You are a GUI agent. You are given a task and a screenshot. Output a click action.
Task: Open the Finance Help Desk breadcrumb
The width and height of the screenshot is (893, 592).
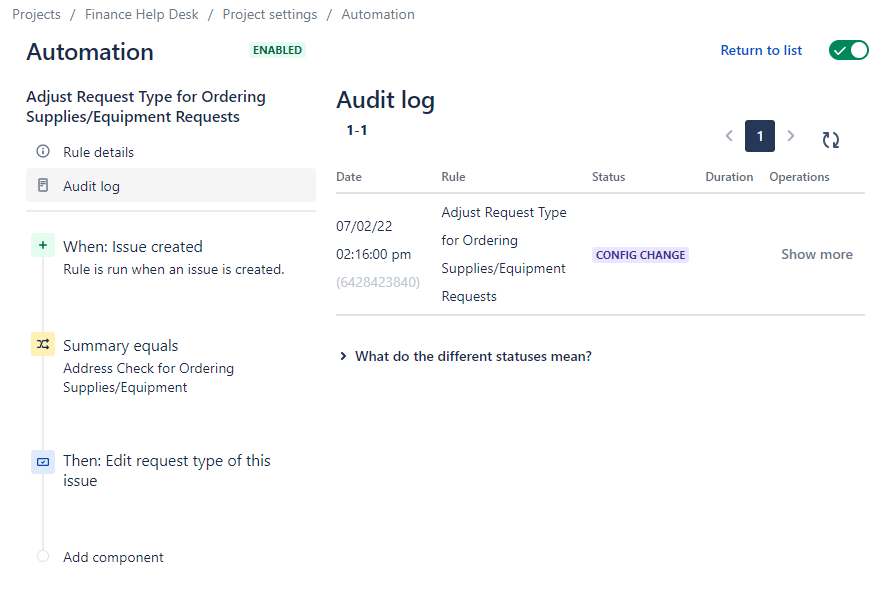pyautogui.click(x=142, y=14)
